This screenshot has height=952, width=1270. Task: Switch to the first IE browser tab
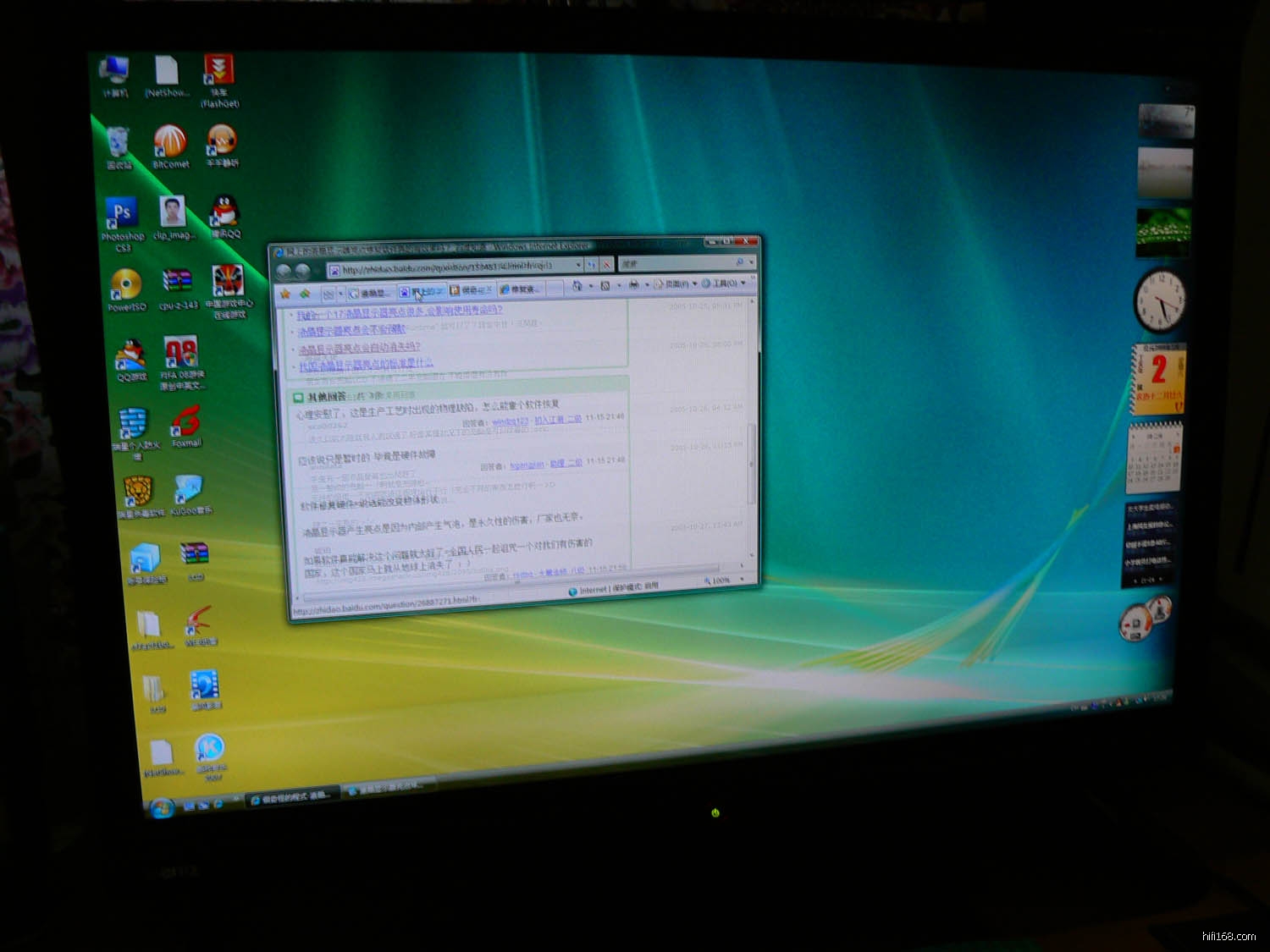coord(371,293)
